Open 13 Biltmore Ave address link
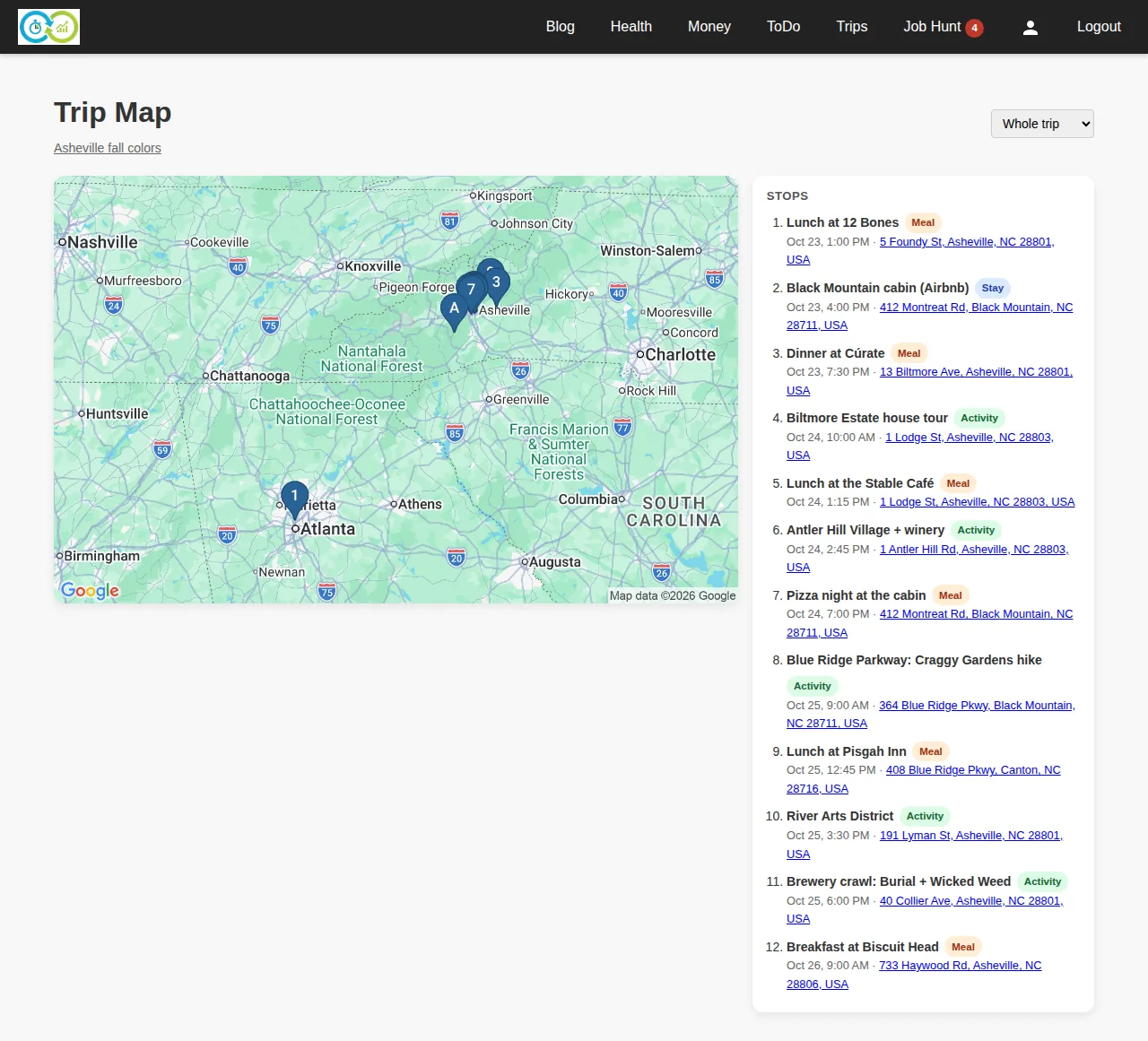 (976, 372)
